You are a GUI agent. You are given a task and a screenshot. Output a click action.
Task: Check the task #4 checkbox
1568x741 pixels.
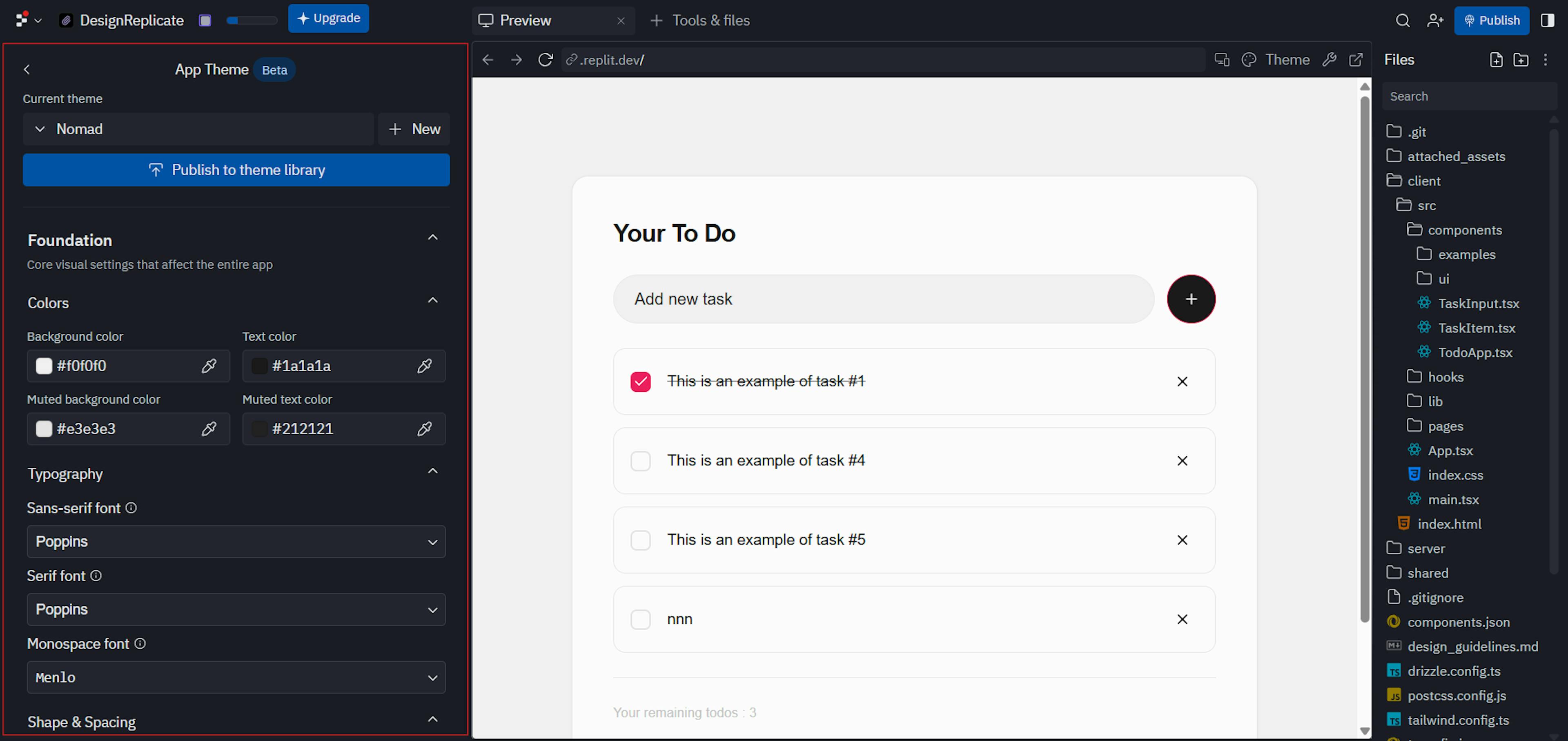640,461
